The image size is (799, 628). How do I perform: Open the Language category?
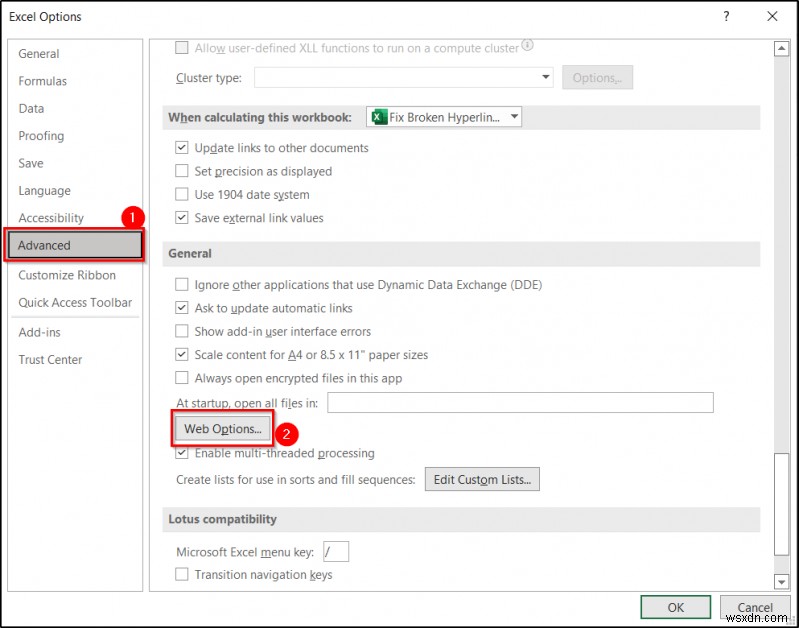click(44, 191)
